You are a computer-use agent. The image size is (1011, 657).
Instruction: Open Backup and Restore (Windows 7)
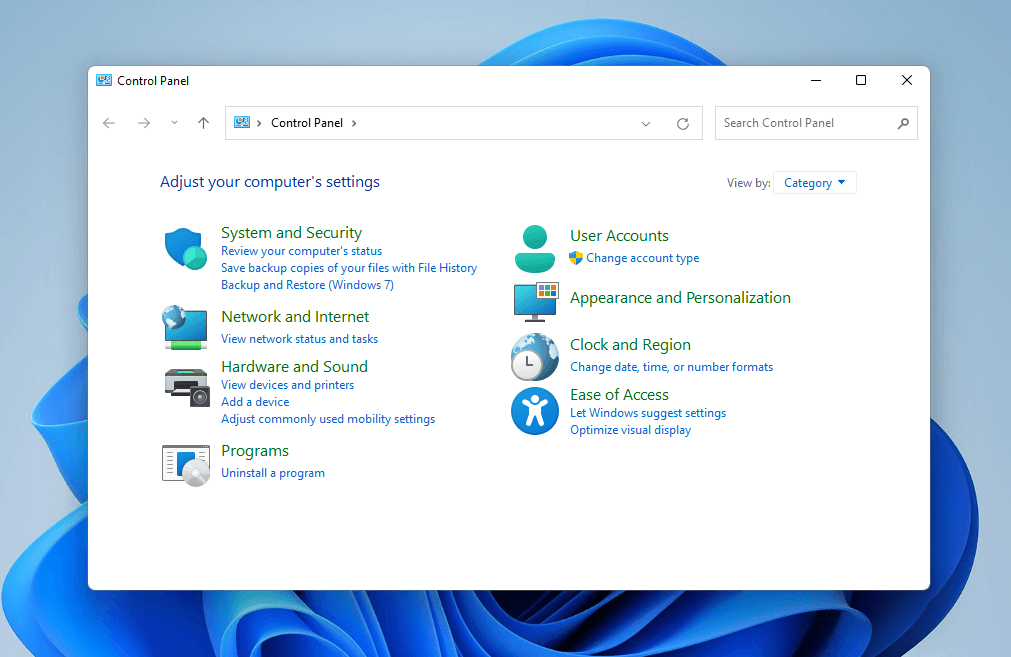click(307, 285)
